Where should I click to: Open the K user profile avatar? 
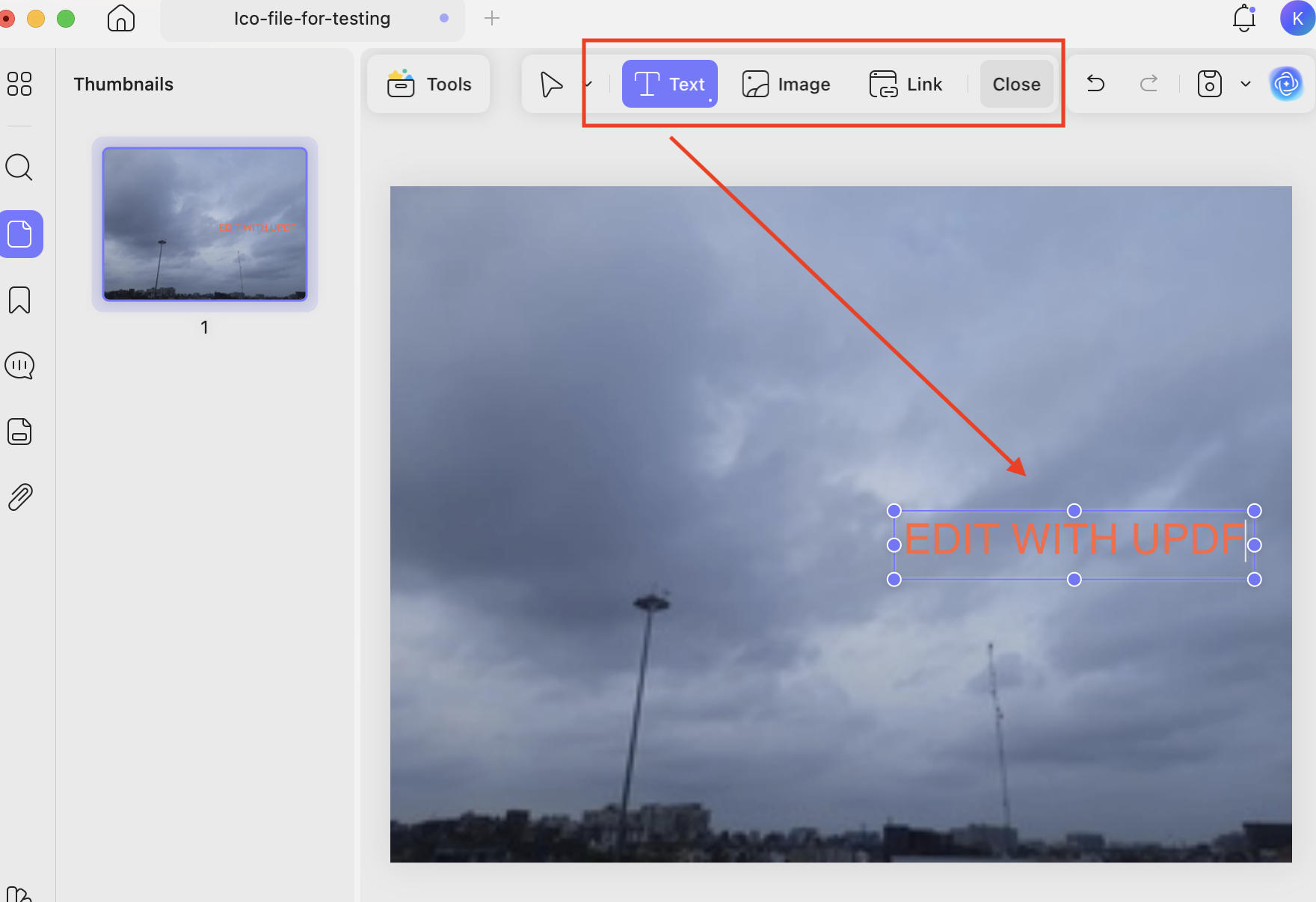1297,18
